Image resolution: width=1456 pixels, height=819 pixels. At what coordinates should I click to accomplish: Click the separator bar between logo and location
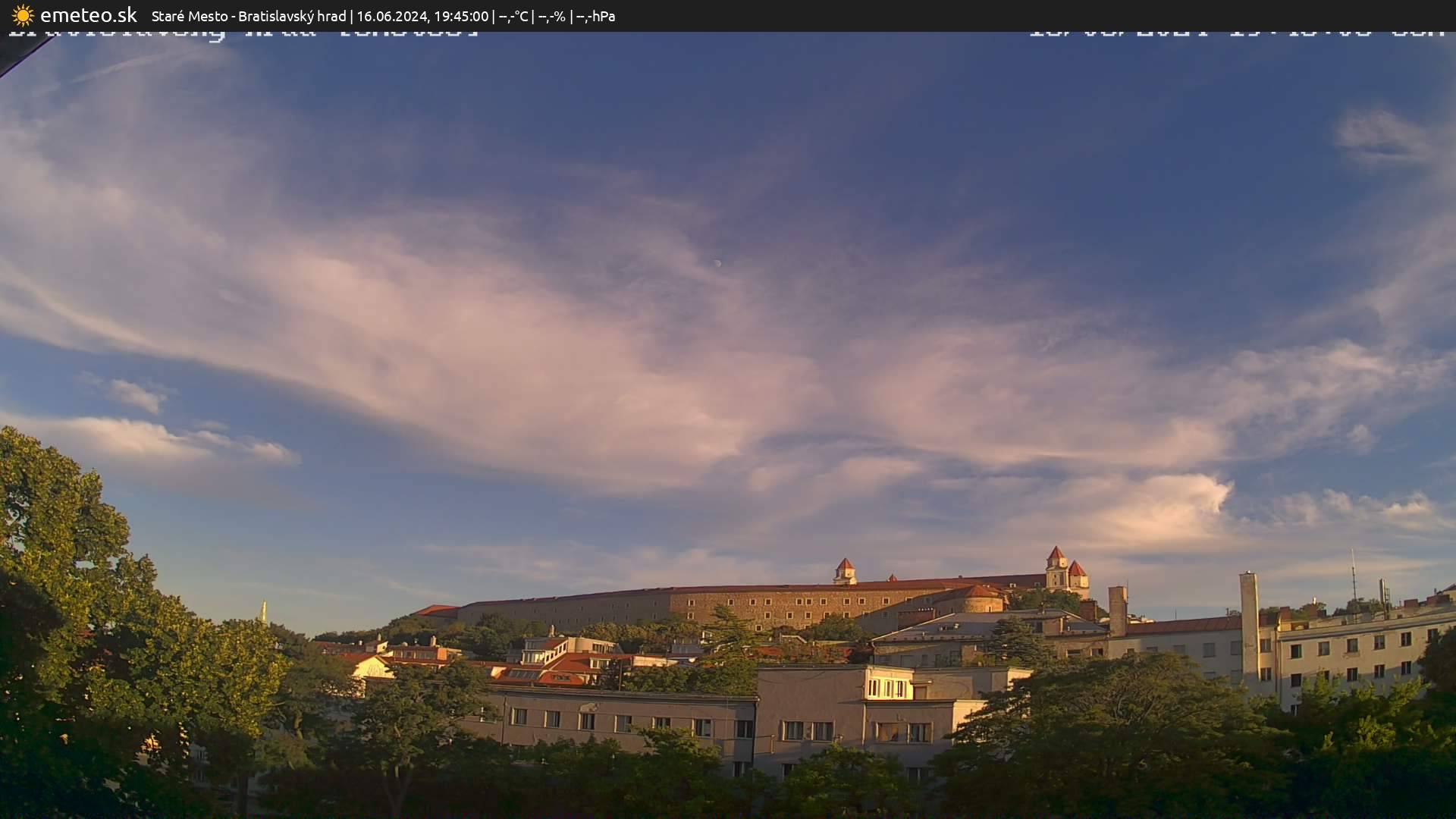point(144,15)
